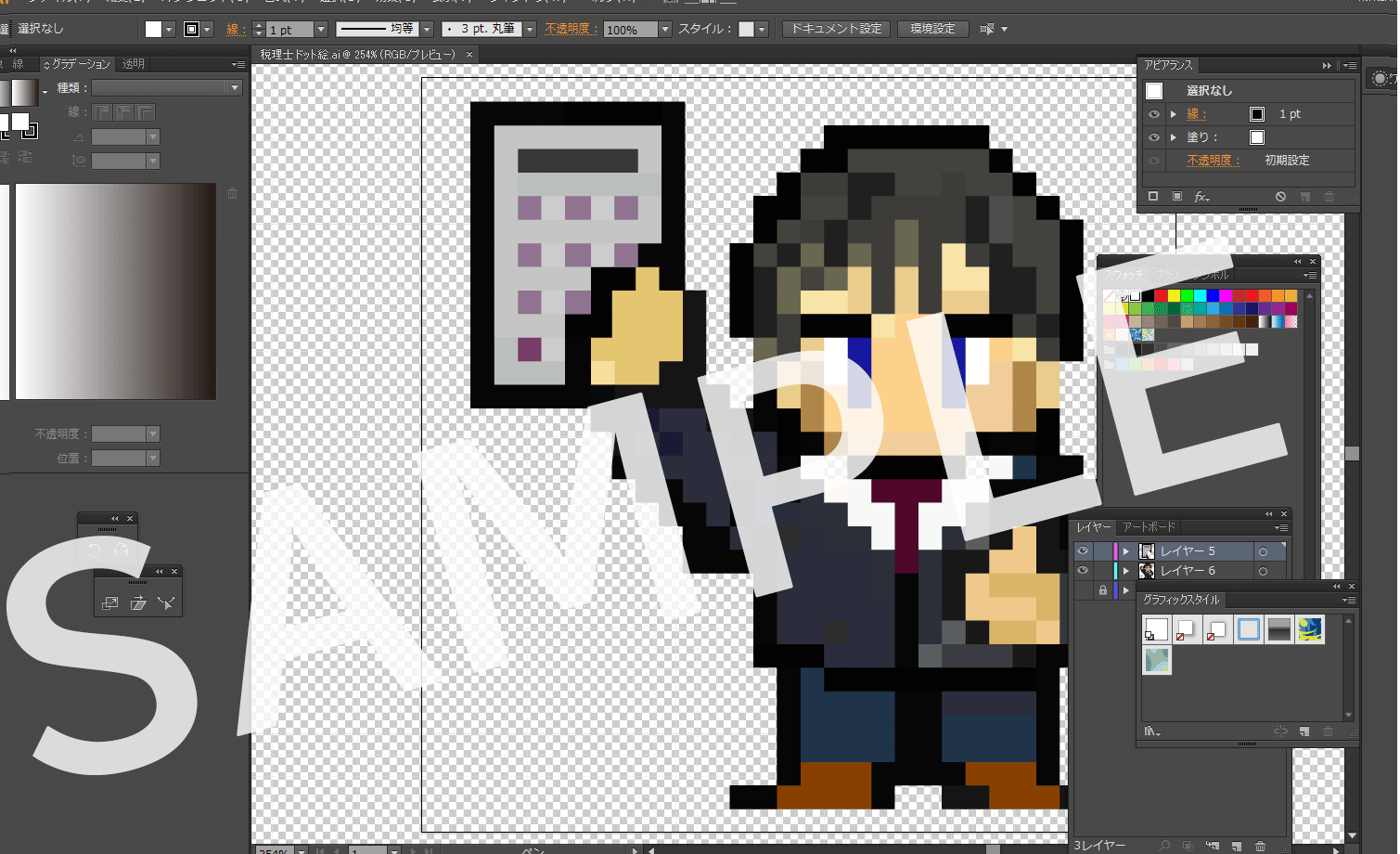Open the Gradient panel options menu

238,64
